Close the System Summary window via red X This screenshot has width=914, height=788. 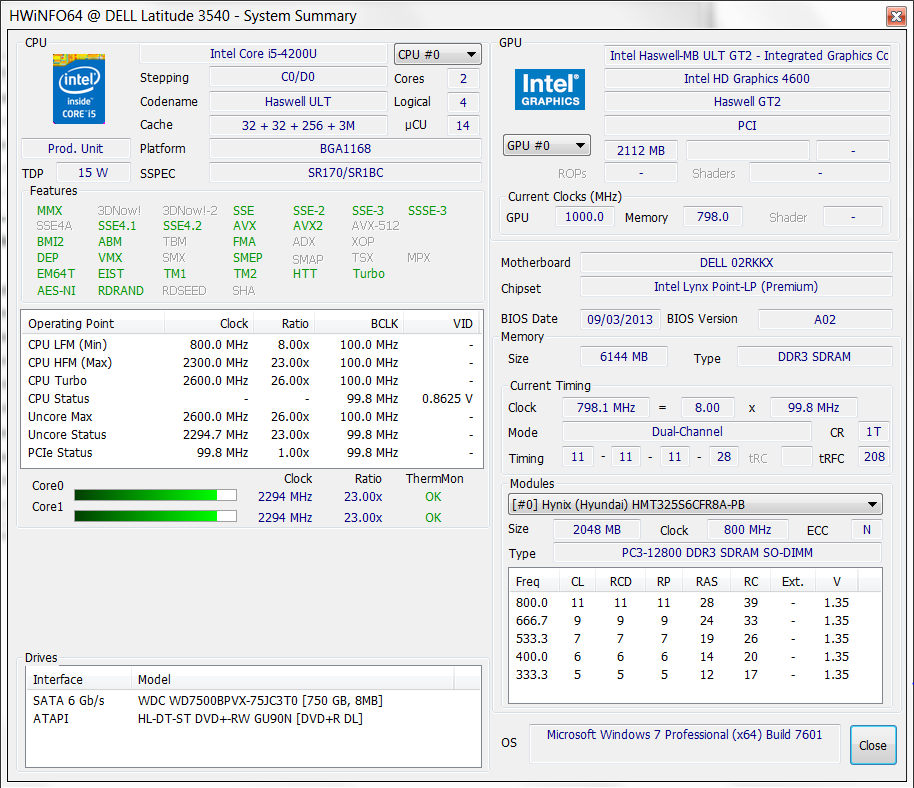click(896, 16)
